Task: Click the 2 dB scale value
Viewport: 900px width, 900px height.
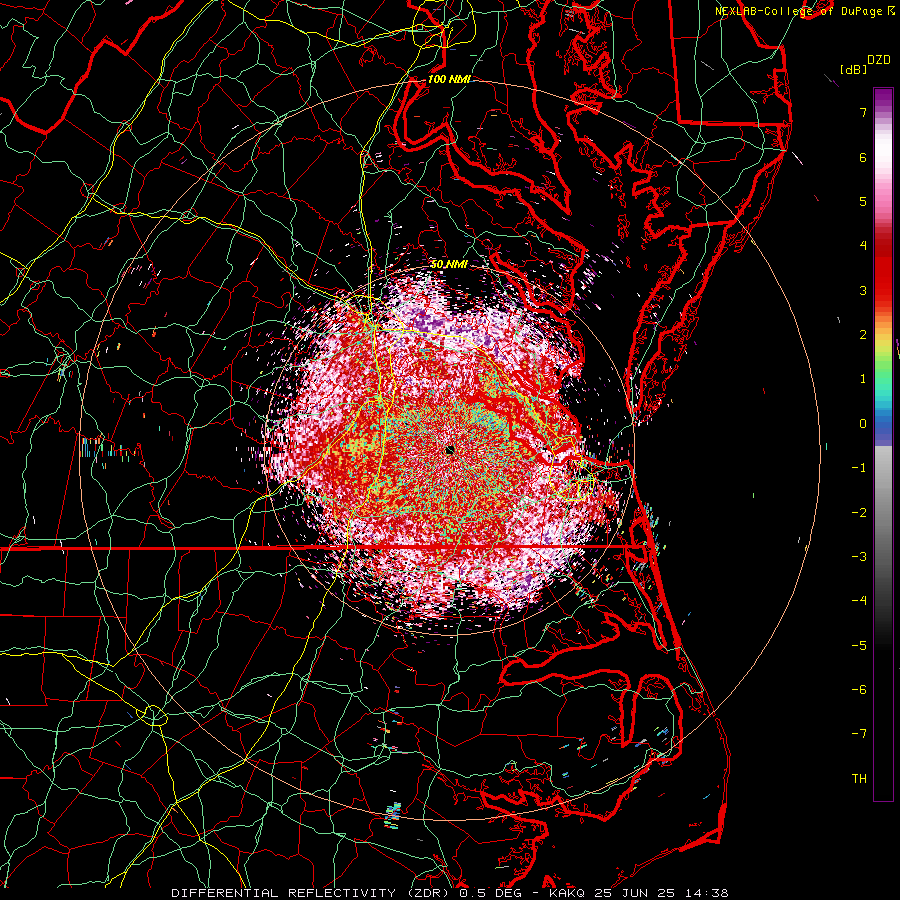Action: [x=863, y=335]
